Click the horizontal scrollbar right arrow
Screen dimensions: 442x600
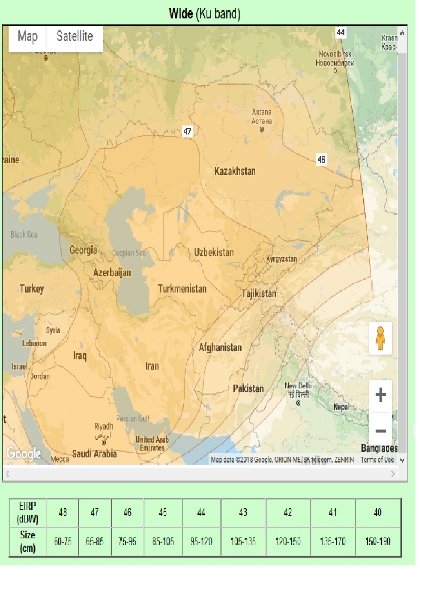pyautogui.click(x=393, y=474)
